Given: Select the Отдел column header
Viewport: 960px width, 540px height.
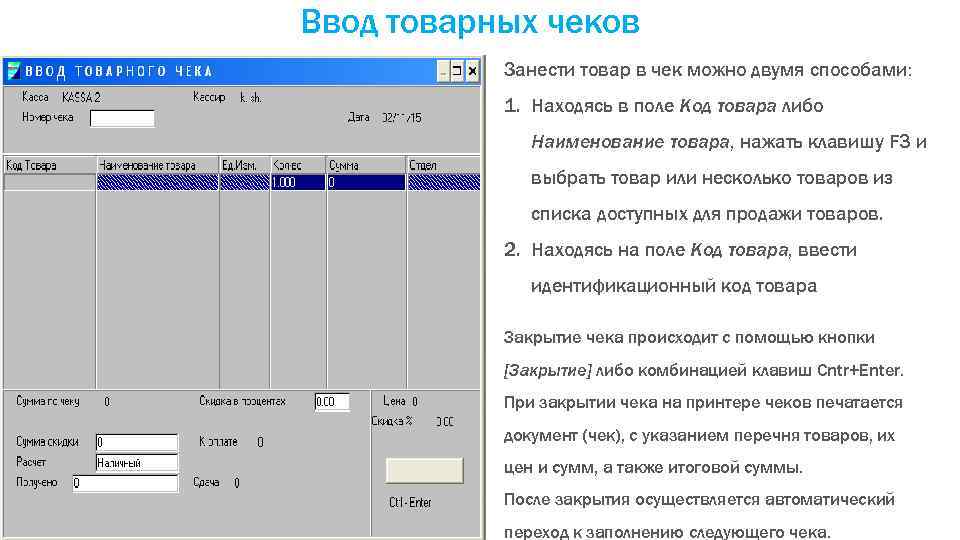Looking at the screenshot, I should [x=443, y=165].
